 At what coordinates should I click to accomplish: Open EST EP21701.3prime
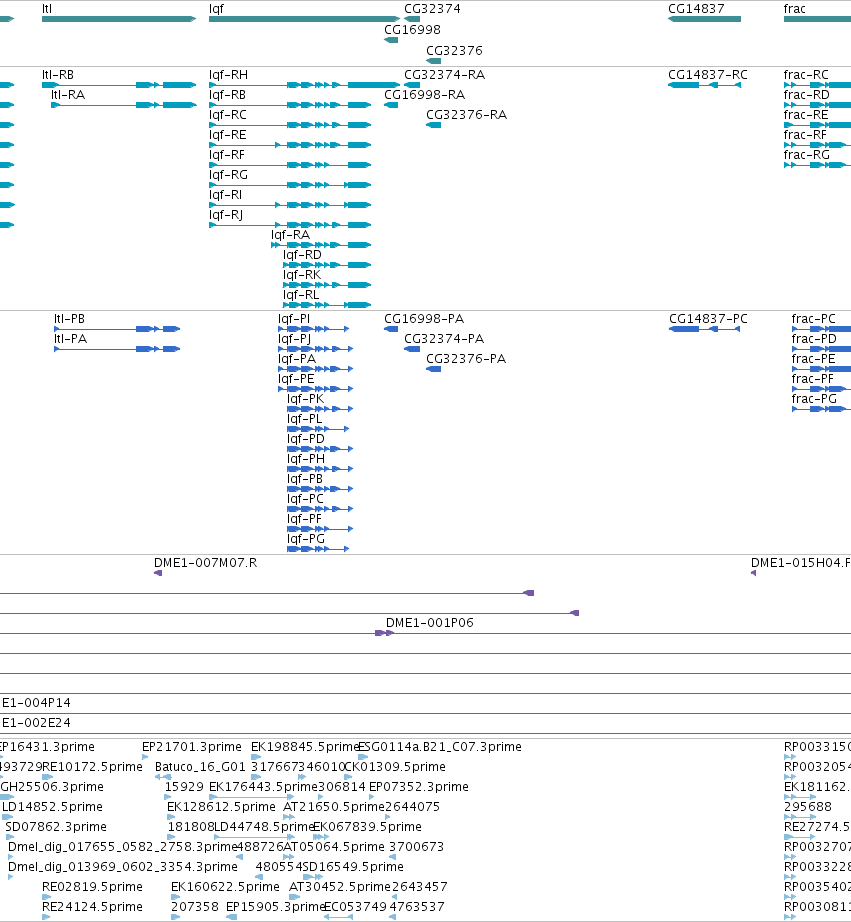[x=192, y=747]
